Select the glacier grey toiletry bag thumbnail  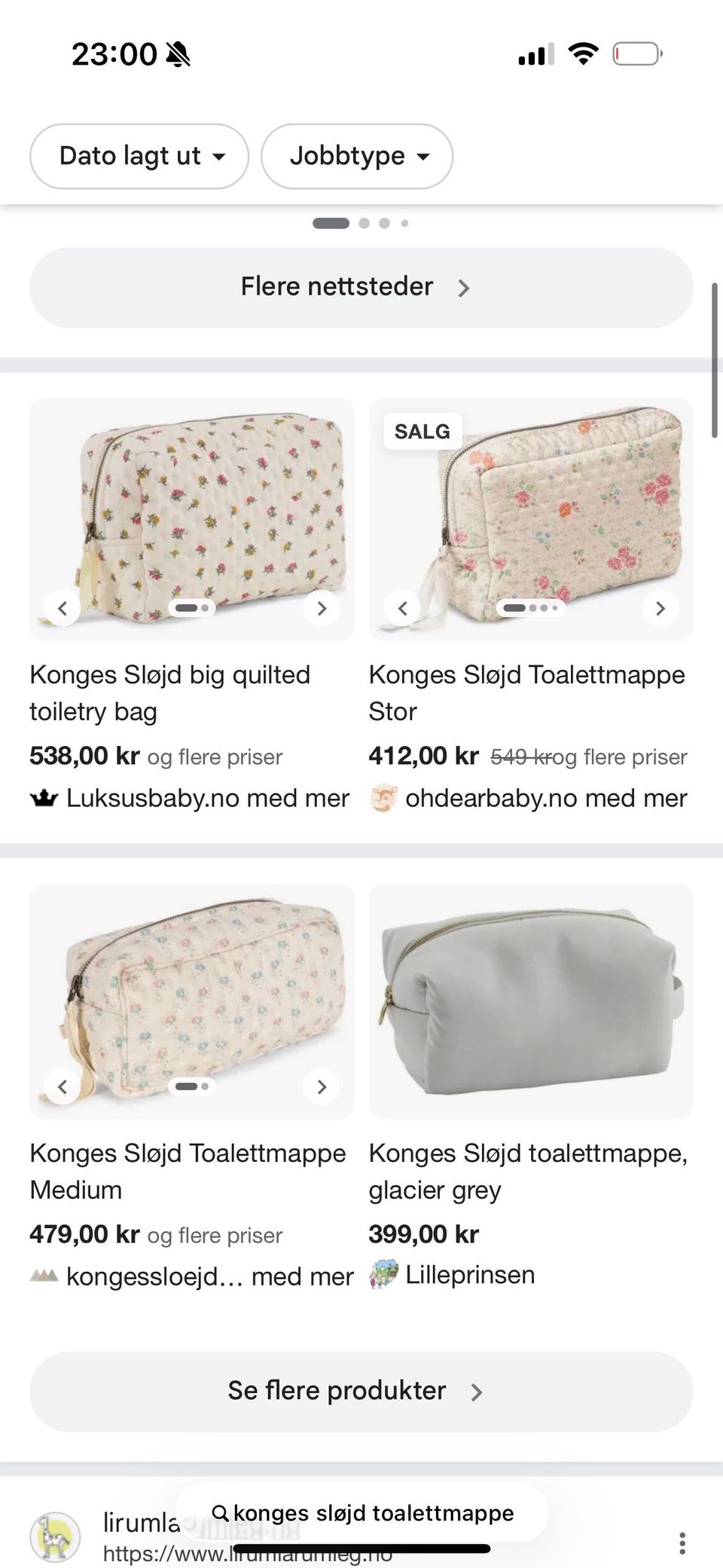(x=531, y=1001)
